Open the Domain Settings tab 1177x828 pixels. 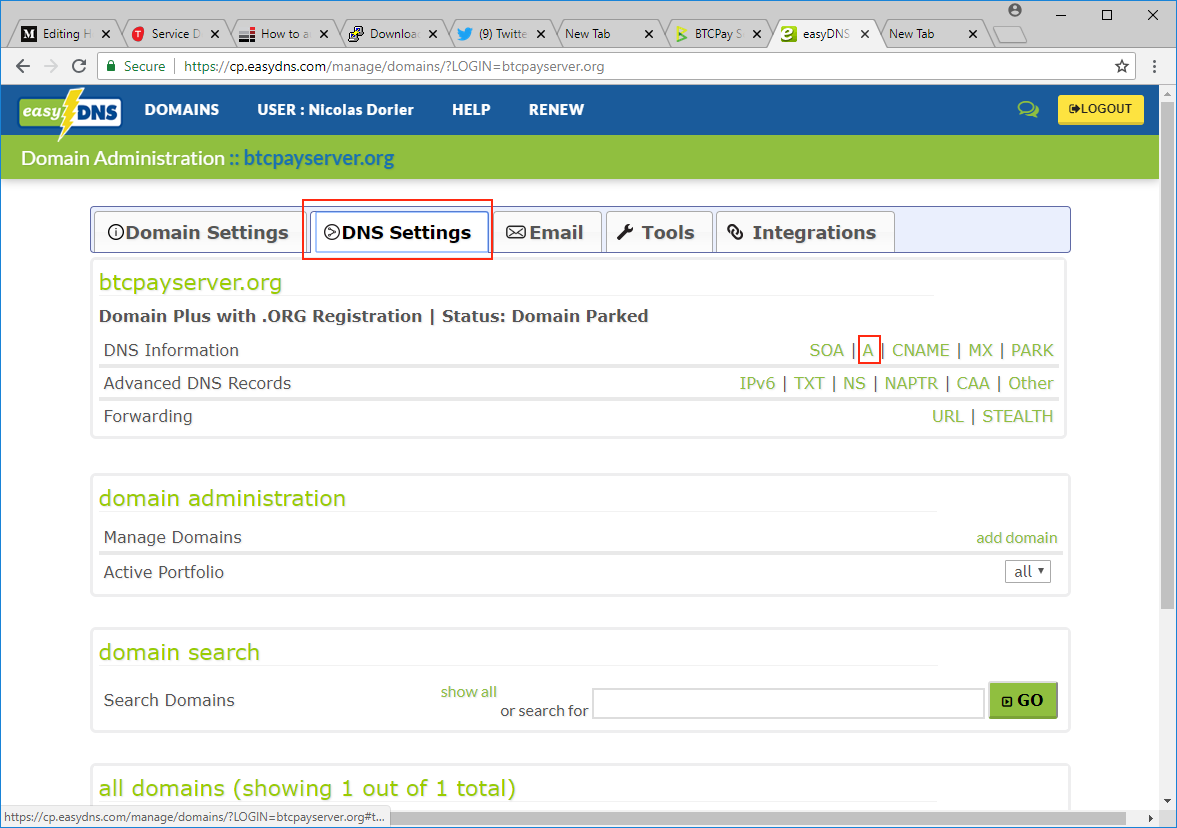coord(198,233)
